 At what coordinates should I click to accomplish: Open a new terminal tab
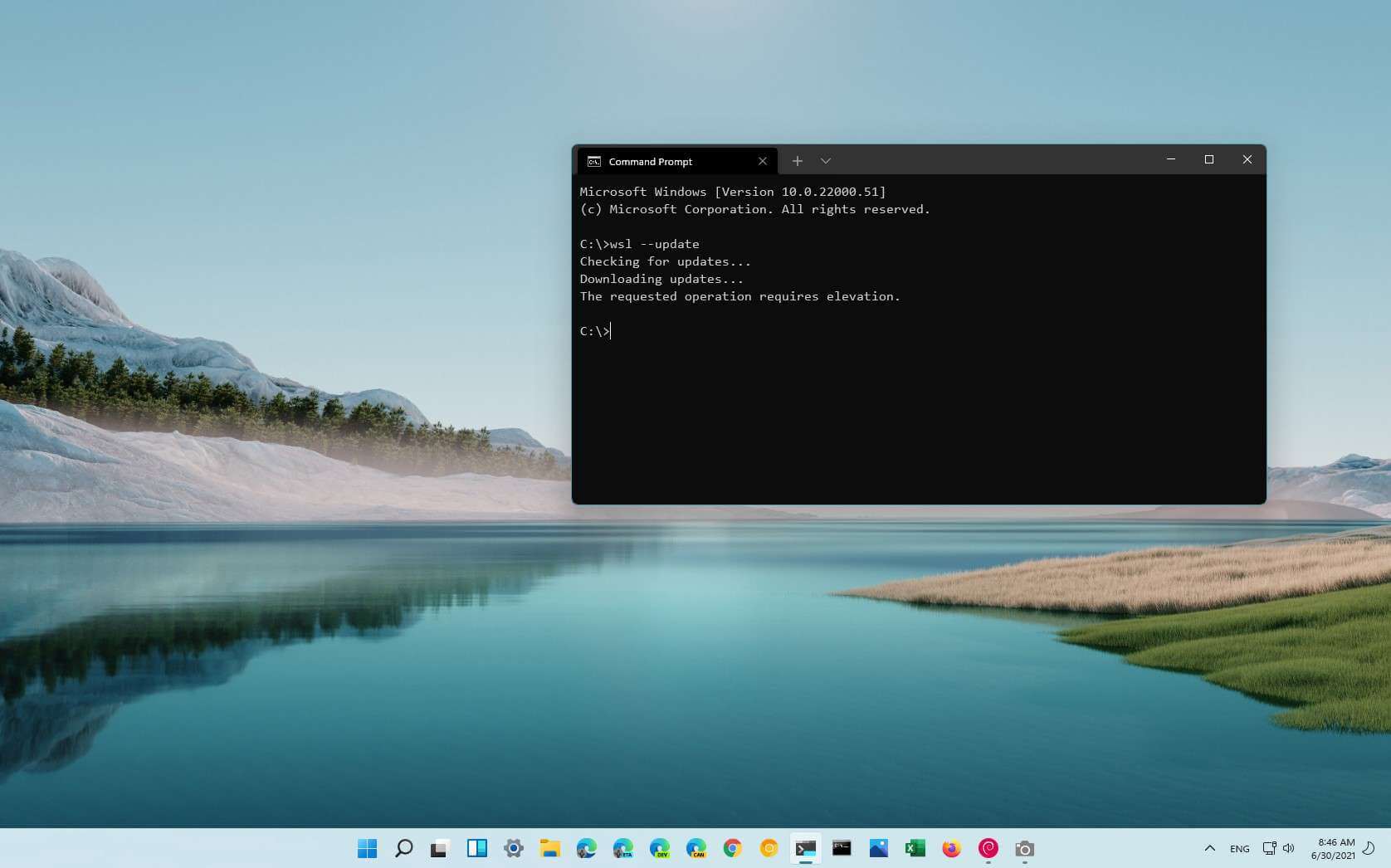coord(797,161)
